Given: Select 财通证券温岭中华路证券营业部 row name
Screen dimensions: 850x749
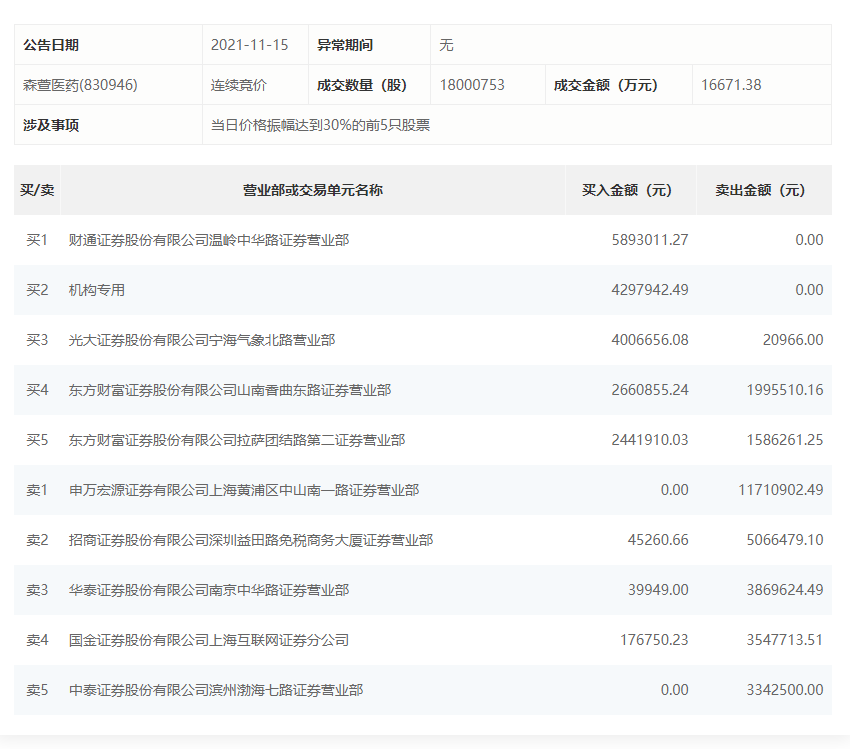Looking at the screenshot, I should pos(208,240).
